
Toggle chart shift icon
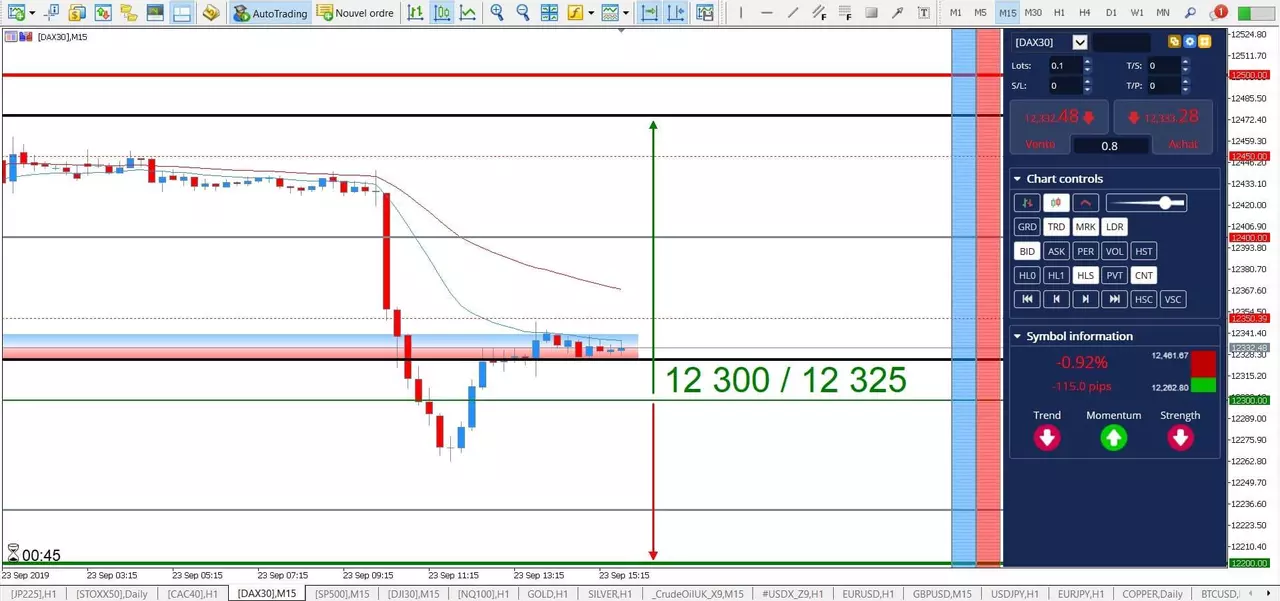tap(676, 13)
